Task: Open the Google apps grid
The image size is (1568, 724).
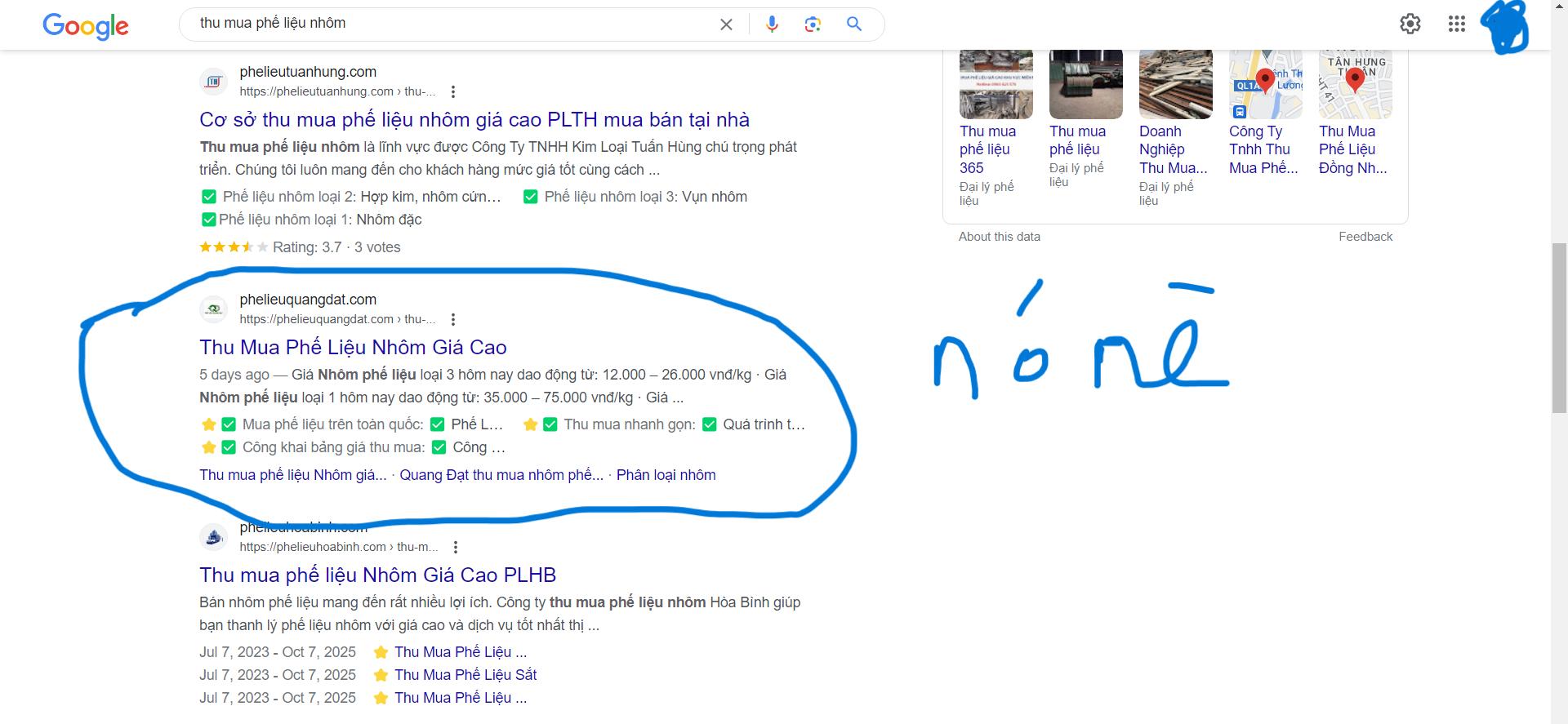Action: [1456, 24]
